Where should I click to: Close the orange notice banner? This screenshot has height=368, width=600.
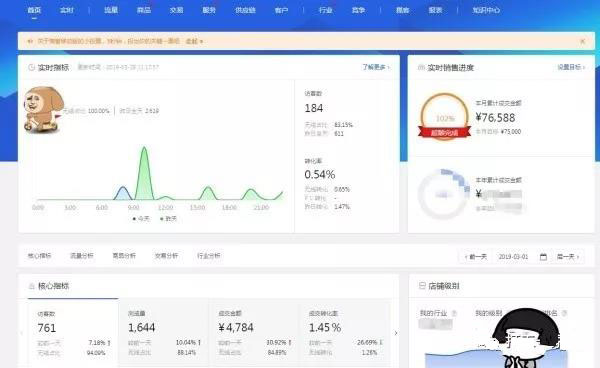pos(582,41)
